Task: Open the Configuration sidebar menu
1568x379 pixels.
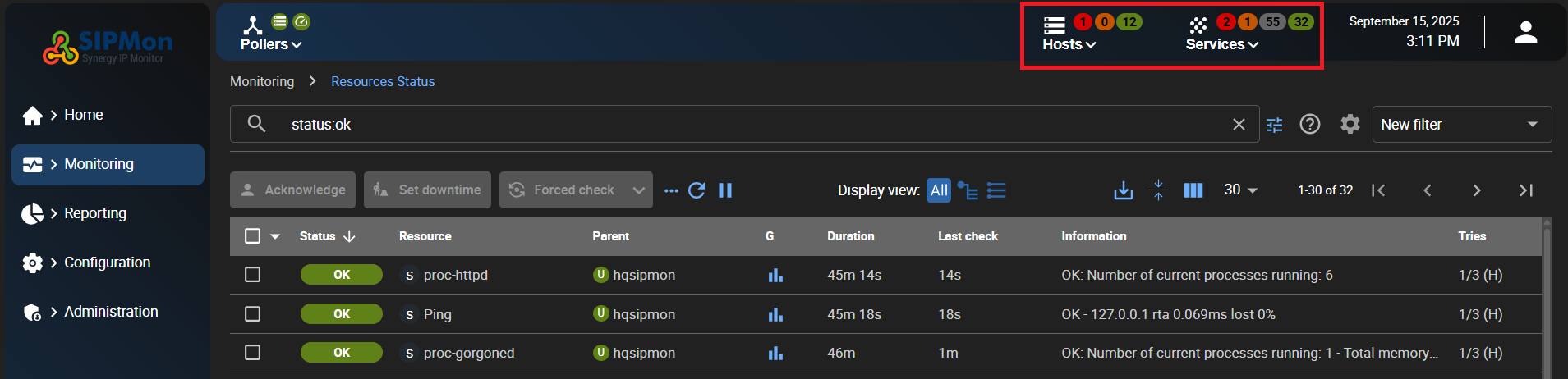Action: pyautogui.click(x=107, y=263)
